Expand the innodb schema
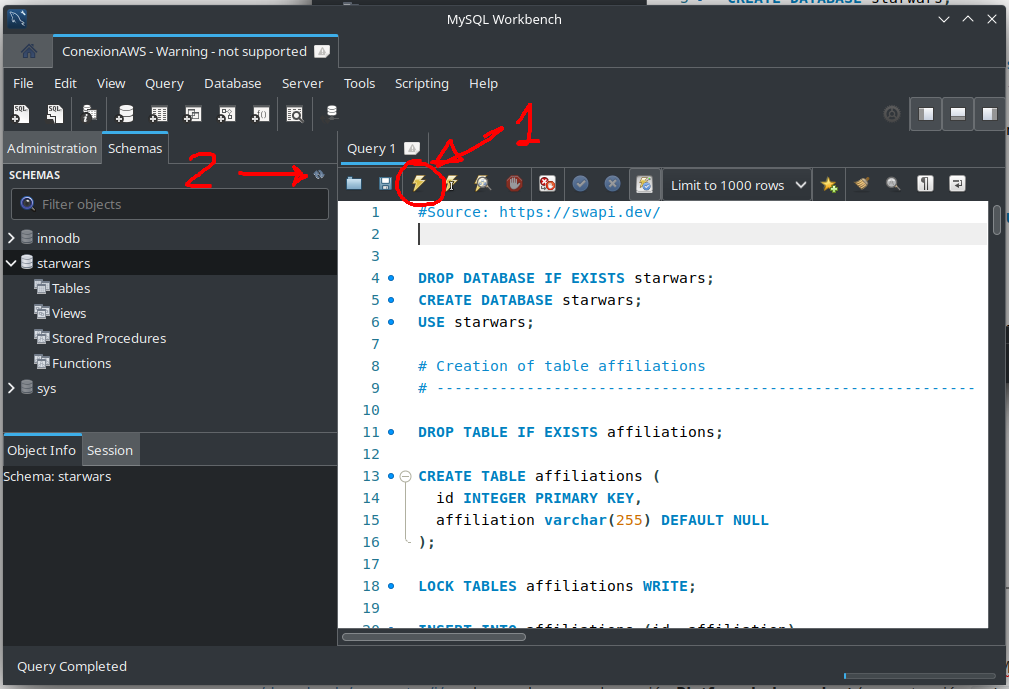This screenshot has width=1009, height=689. point(10,237)
